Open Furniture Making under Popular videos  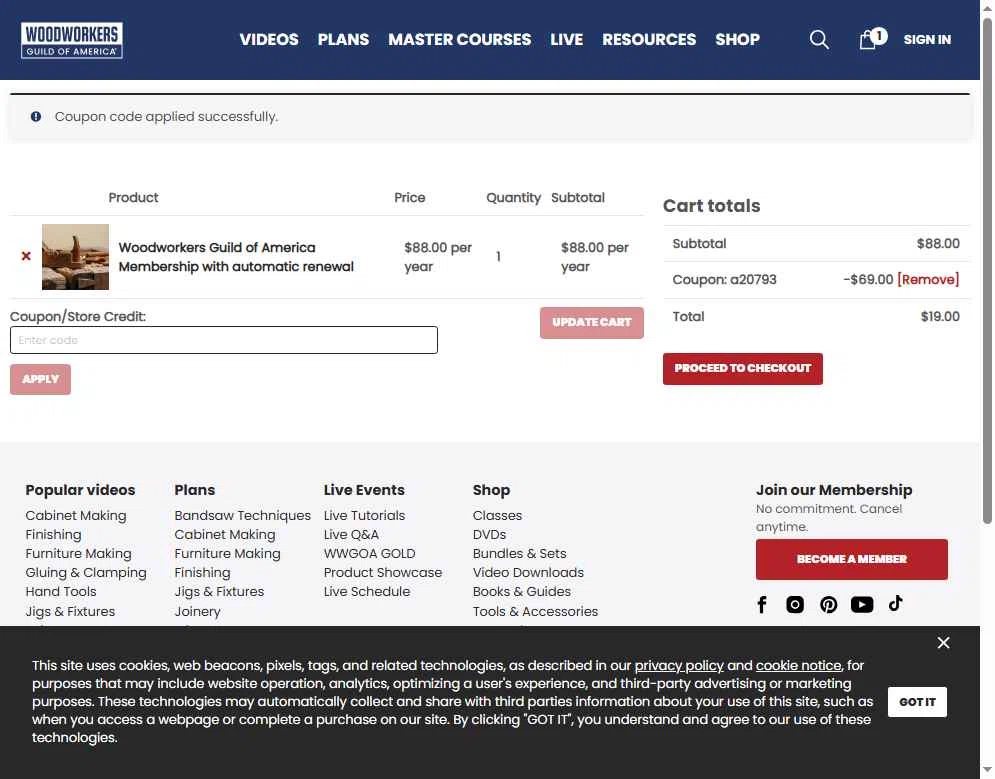pyautogui.click(x=78, y=553)
